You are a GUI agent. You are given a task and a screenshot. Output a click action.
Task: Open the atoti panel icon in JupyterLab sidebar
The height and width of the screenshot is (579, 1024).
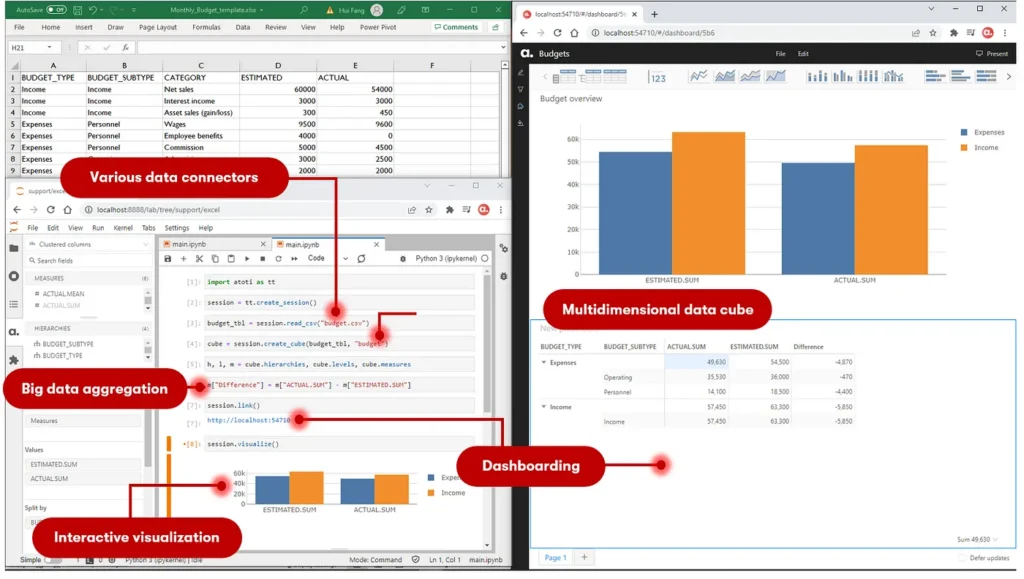click(14, 333)
